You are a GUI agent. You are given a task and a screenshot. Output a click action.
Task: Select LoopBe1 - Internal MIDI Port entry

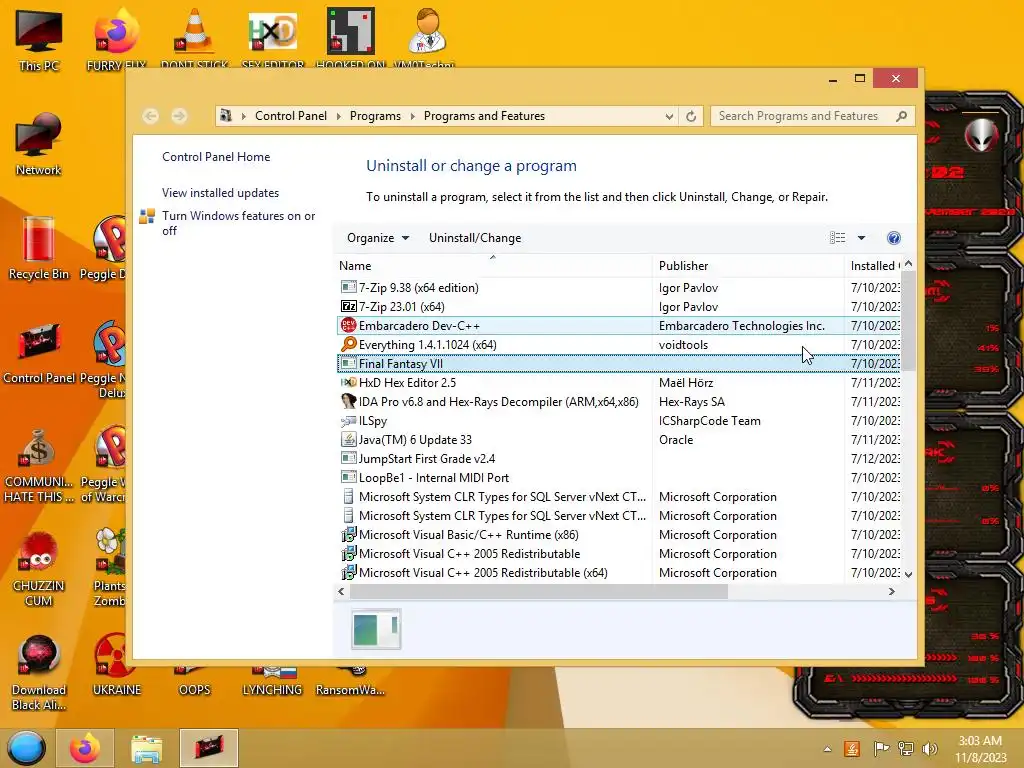[x=618, y=477]
